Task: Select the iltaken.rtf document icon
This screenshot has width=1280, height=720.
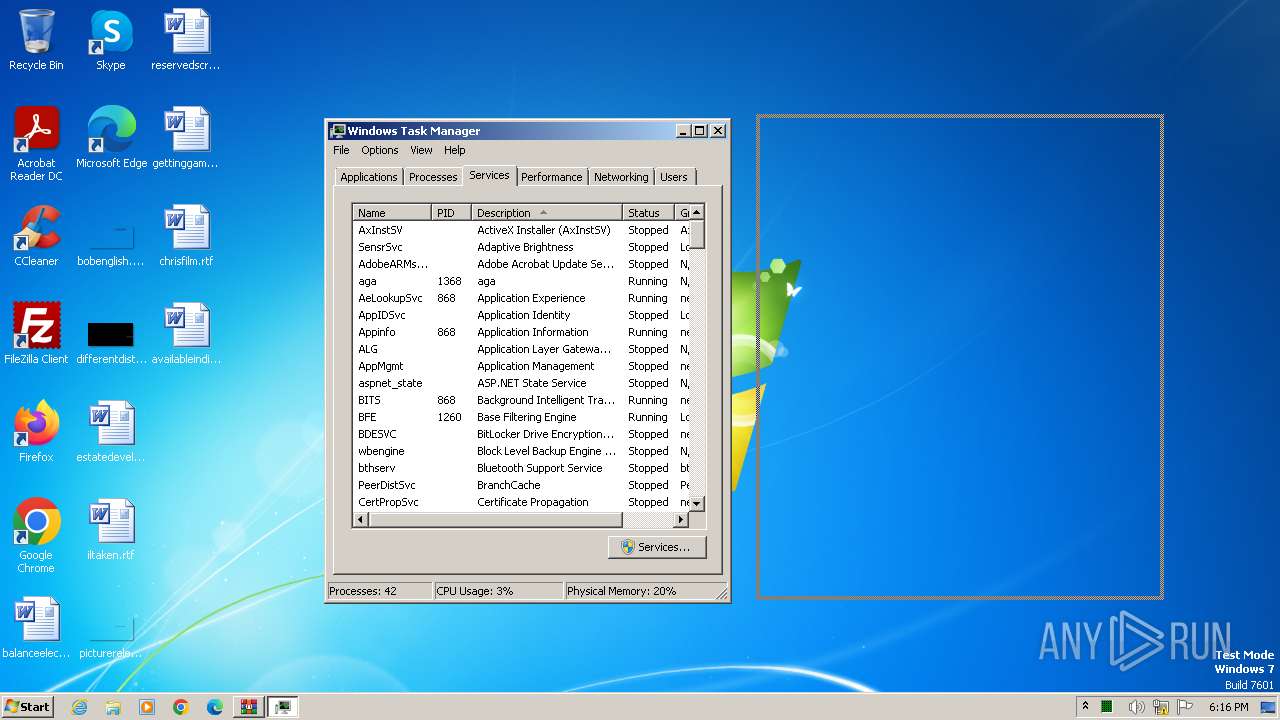Action: (111, 530)
